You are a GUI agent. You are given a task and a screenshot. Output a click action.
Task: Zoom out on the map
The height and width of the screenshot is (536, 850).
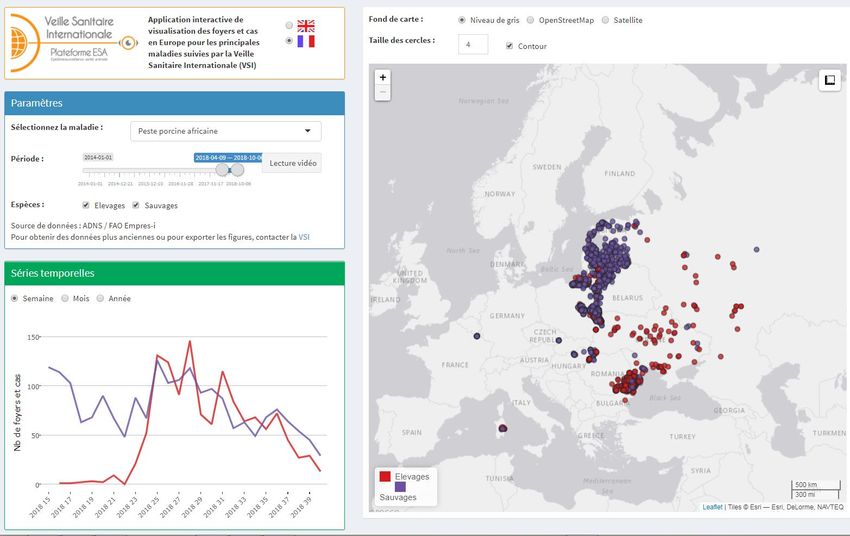(x=383, y=93)
